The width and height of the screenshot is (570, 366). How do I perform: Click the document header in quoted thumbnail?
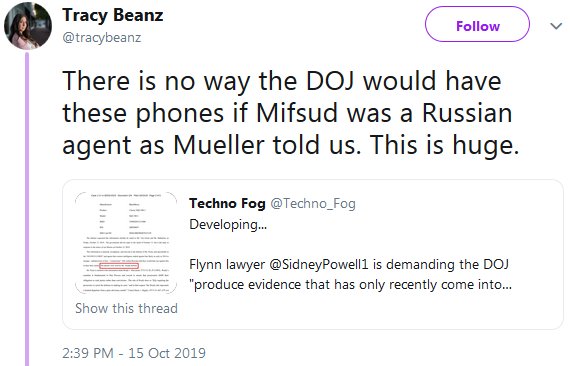[x=126, y=196]
